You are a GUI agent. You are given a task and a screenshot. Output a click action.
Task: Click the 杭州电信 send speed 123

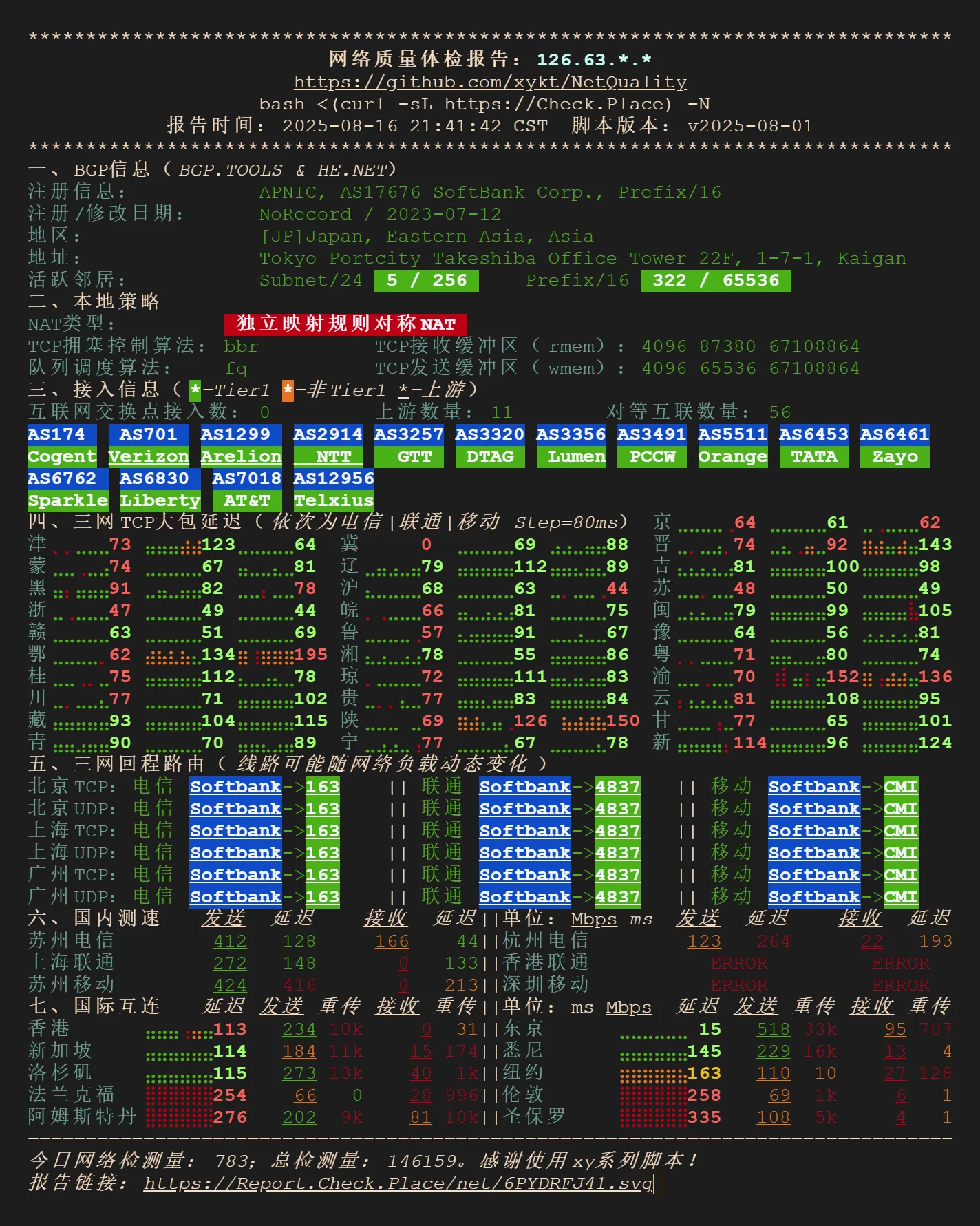coord(704,941)
